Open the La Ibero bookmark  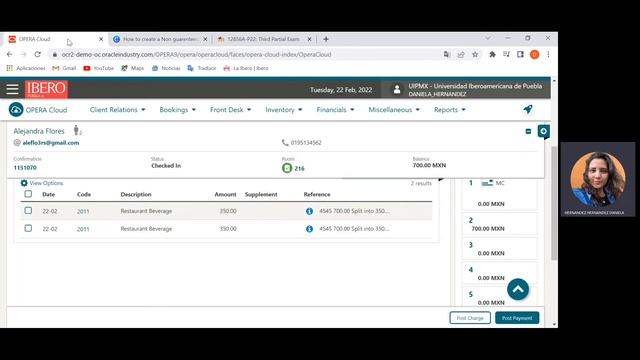(x=246, y=68)
